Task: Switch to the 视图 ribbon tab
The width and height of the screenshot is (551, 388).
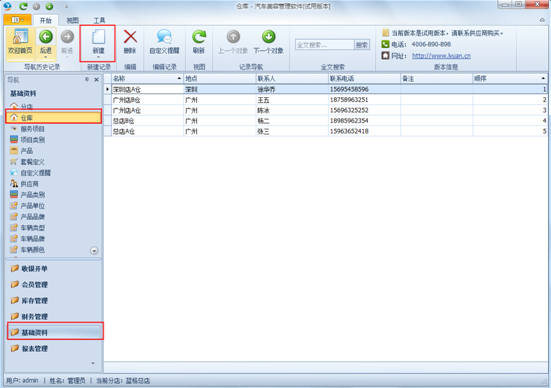Action: [73, 20]
